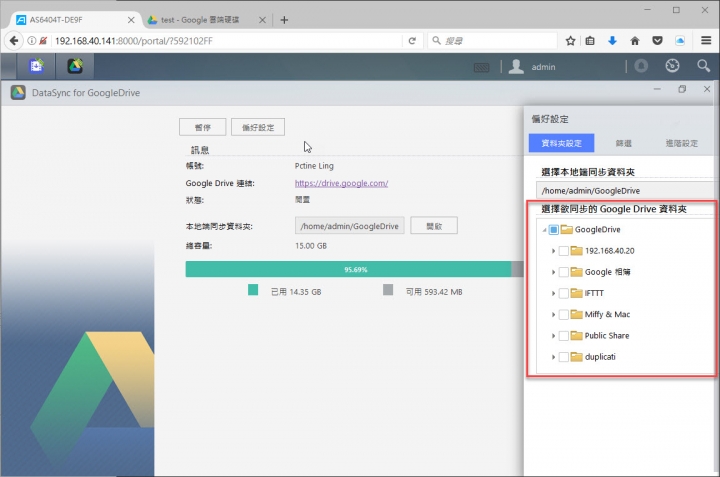Check the Google 相簿 folder checkbox

pos(563,272)
